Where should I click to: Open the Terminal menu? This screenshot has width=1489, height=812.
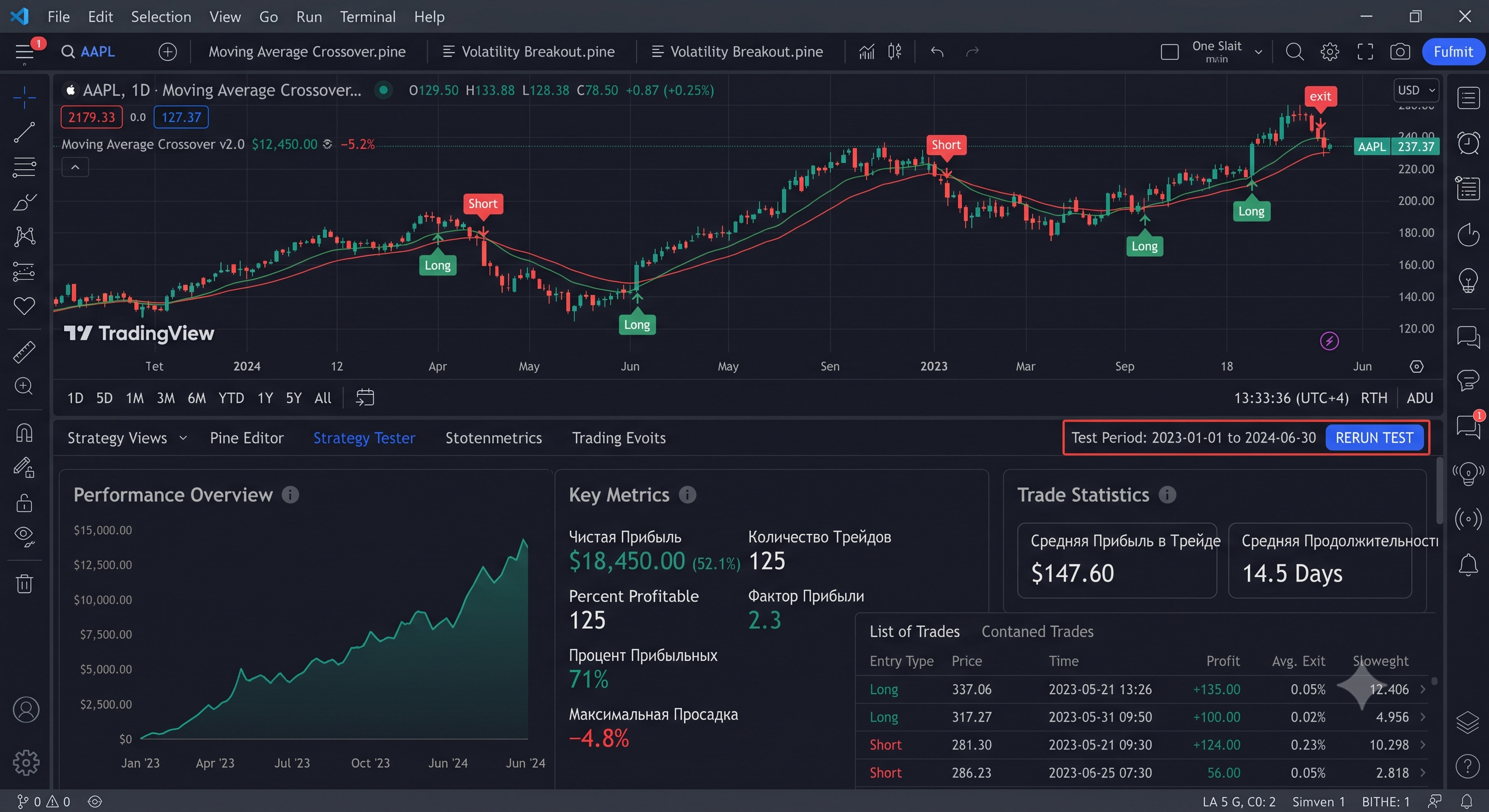coord(367,17)
